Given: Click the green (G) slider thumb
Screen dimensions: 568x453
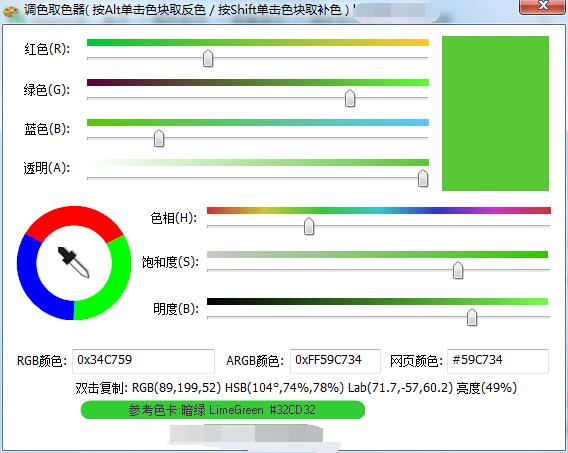Looking at the screenshot, I should [350, 98].
